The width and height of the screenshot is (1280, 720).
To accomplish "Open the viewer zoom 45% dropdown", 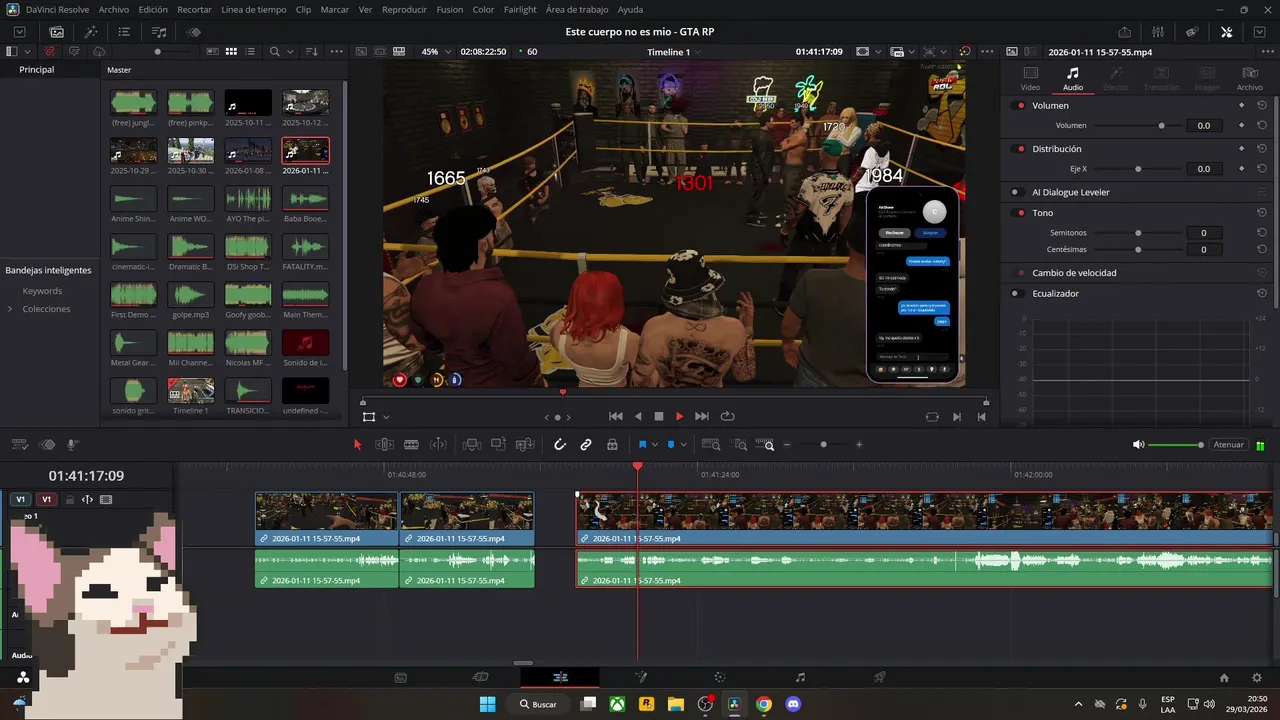I will (x=434, y=51).
